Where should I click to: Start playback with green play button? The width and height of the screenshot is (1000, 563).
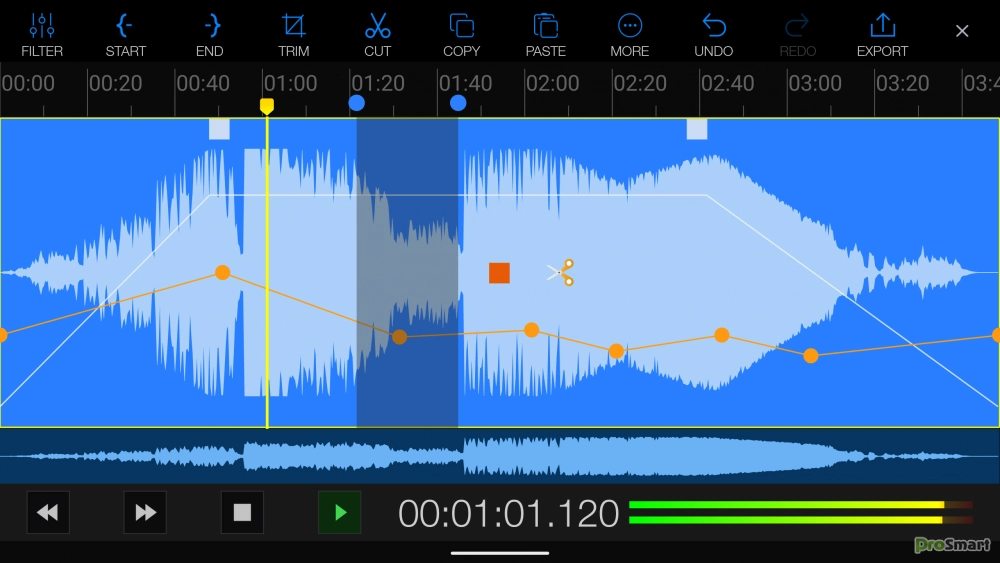click(x=340, y=513)
